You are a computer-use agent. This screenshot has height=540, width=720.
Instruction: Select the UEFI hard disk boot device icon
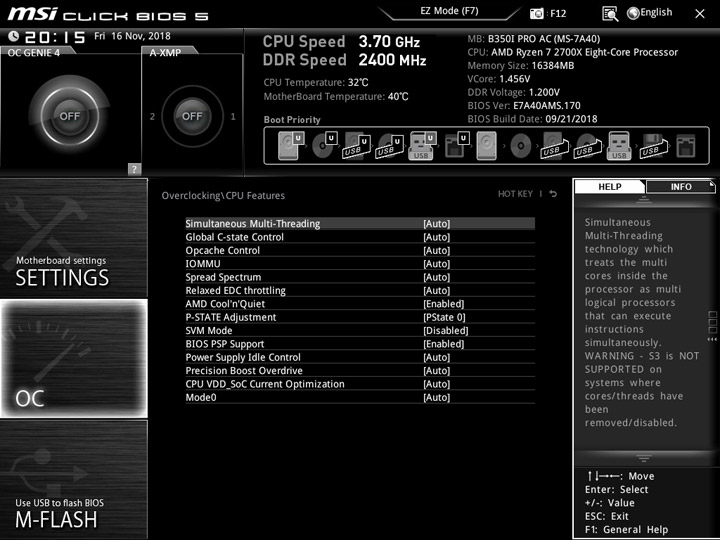click(x=291, y=146)
